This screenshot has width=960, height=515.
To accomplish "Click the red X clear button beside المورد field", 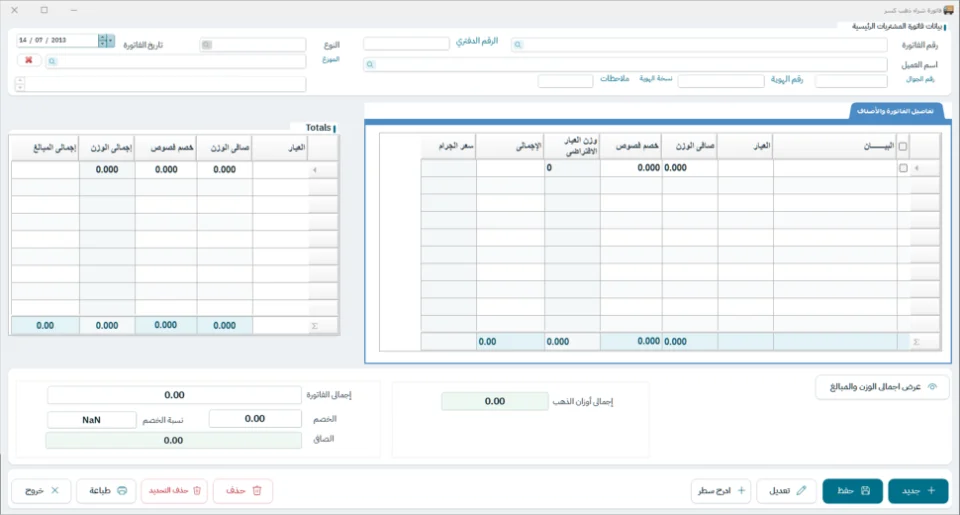I will (29, 60).
